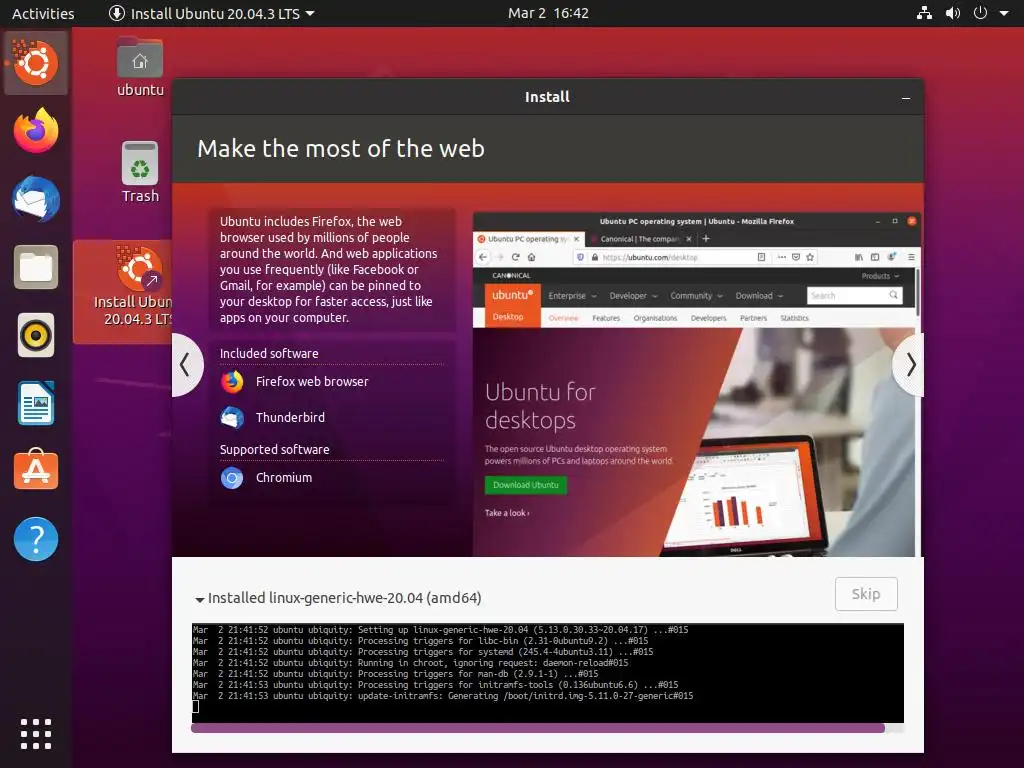Minimize the Install window
This screenshot has width=1024, height=768.
coord(906,98)
